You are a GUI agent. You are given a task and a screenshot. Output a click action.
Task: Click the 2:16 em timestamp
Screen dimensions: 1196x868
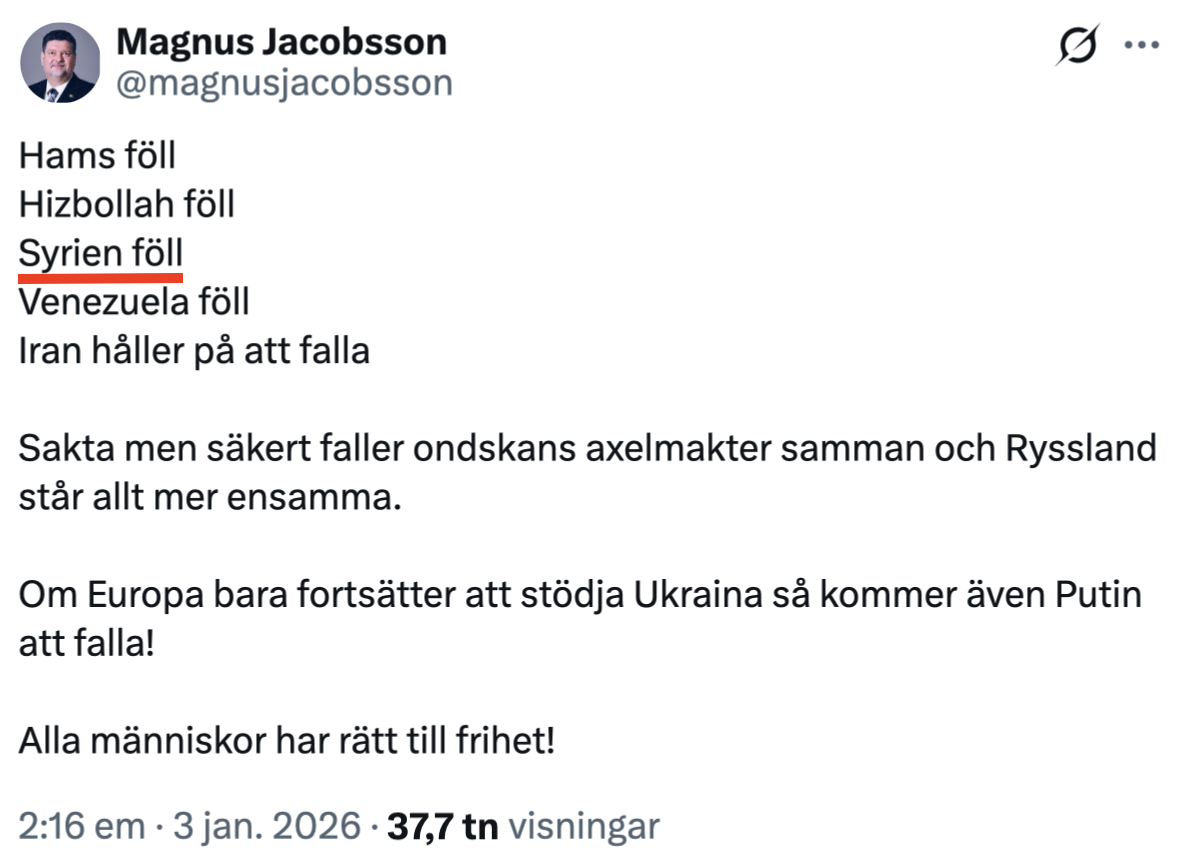click(81, 826)
